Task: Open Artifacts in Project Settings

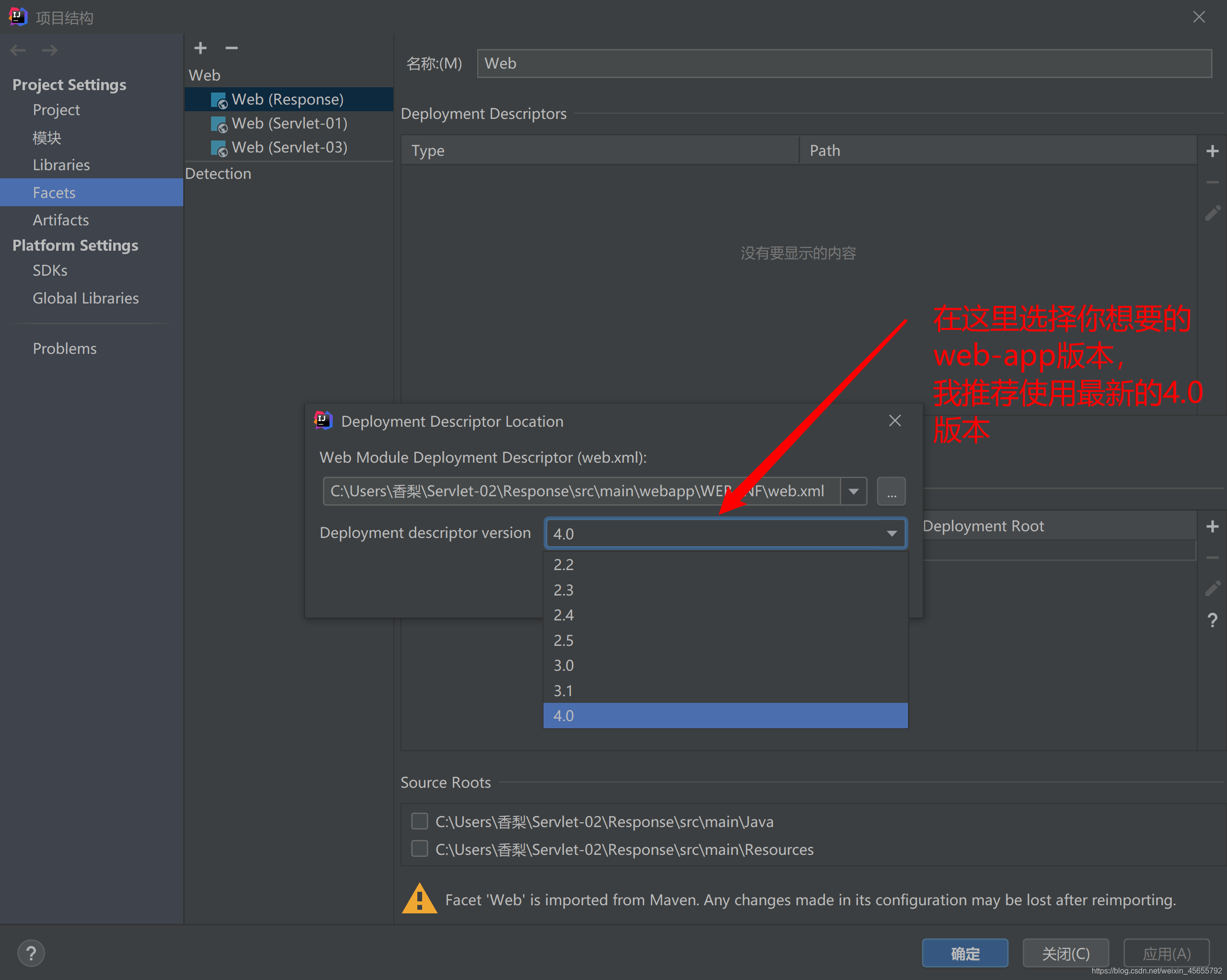Action: coord(61,220)
